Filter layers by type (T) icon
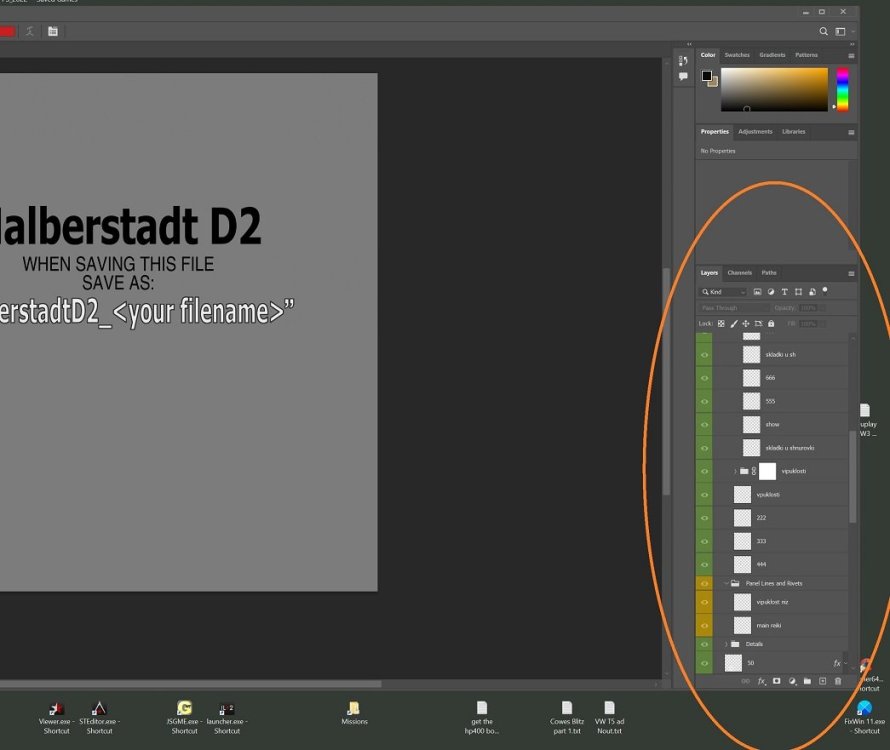The width and height of the screenshot is (890, 750). [x=785, y=292]
